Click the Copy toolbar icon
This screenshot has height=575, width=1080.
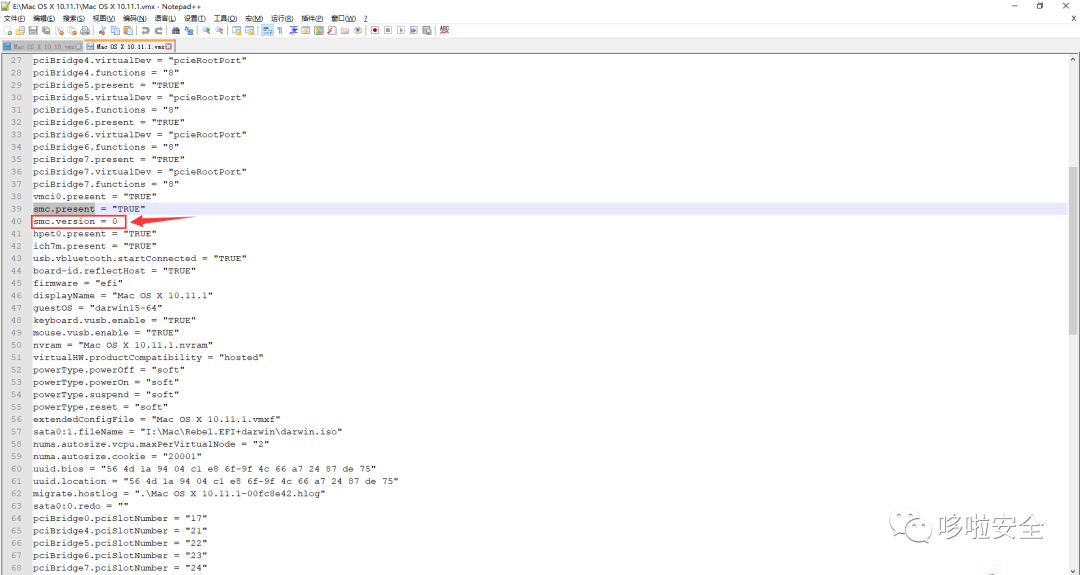tap(115, 30)
